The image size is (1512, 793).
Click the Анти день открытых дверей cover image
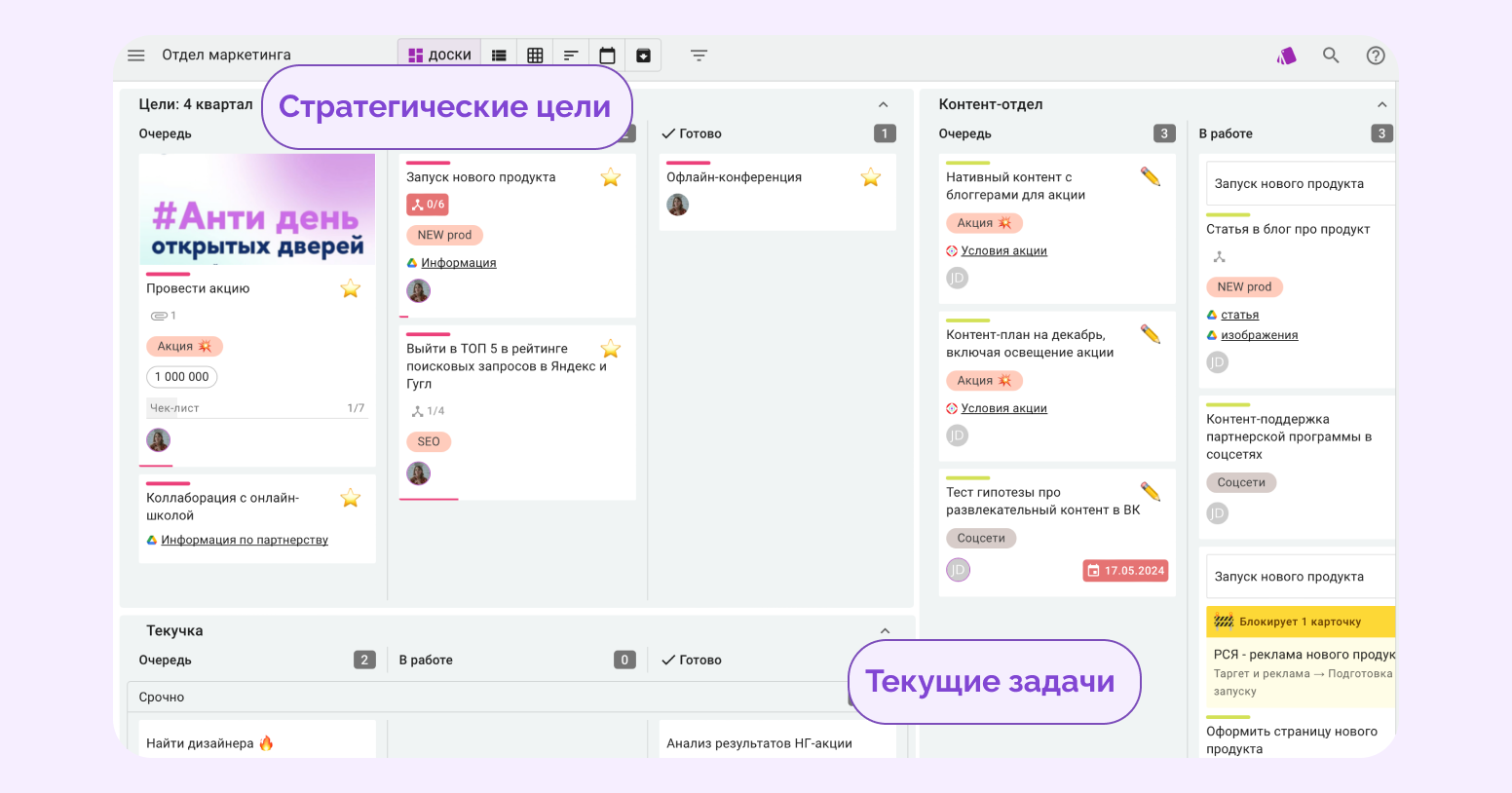click(x=257, y=209)
